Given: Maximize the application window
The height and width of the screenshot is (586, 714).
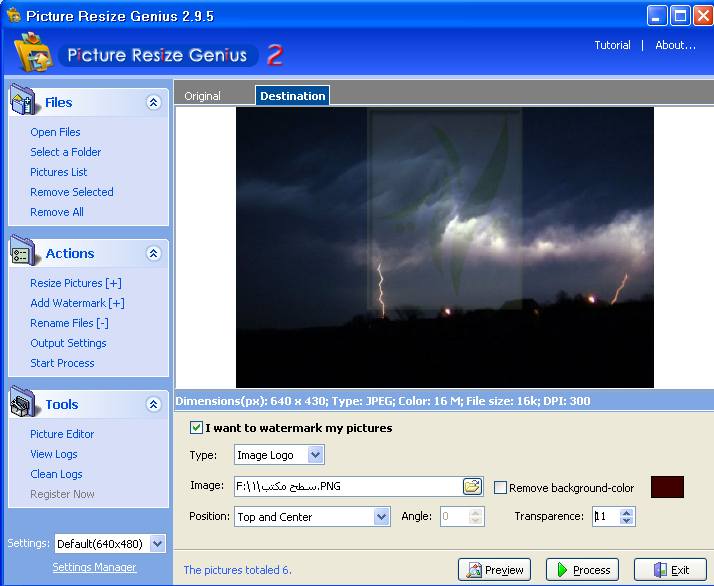Looking at the screenshot, I should [680, 16].
